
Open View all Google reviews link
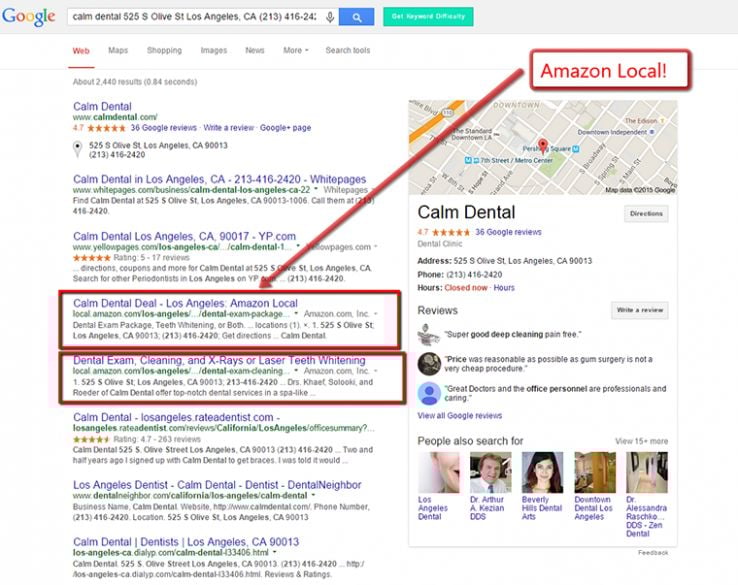pos(459,415)
